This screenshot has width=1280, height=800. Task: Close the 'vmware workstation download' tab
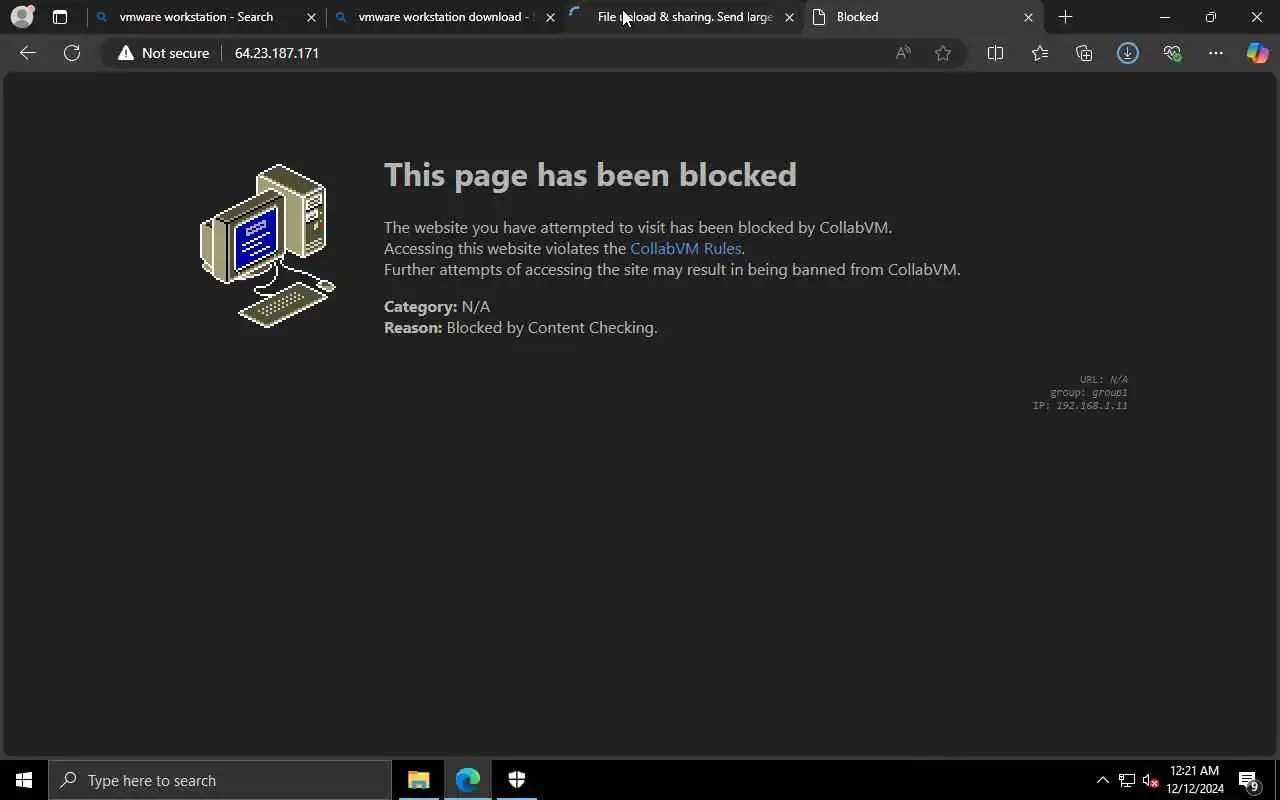pos(550,17)
